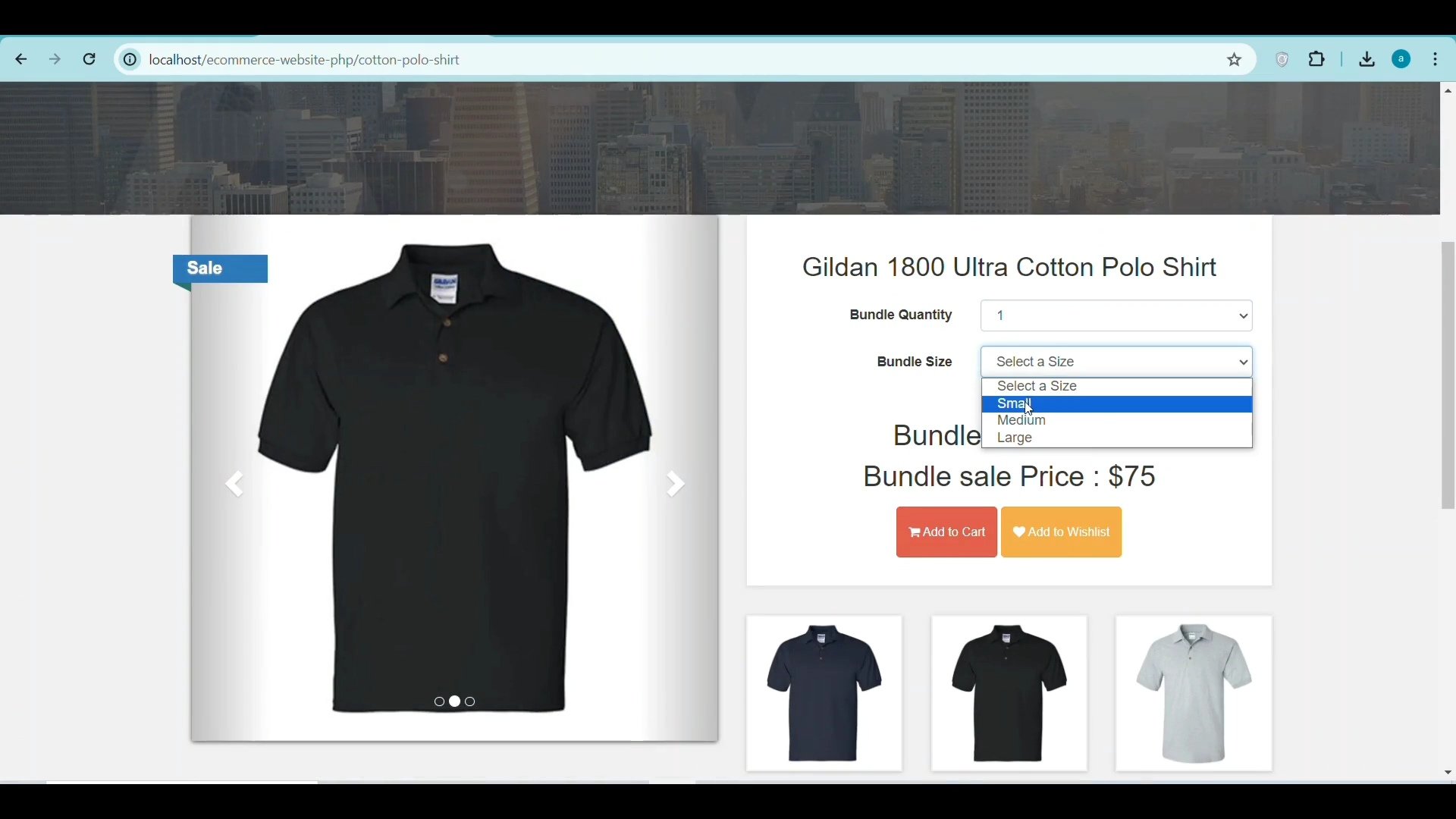Click the browser forward arrow
This screenshot has height=819, width=1456.
coord(55,59)
